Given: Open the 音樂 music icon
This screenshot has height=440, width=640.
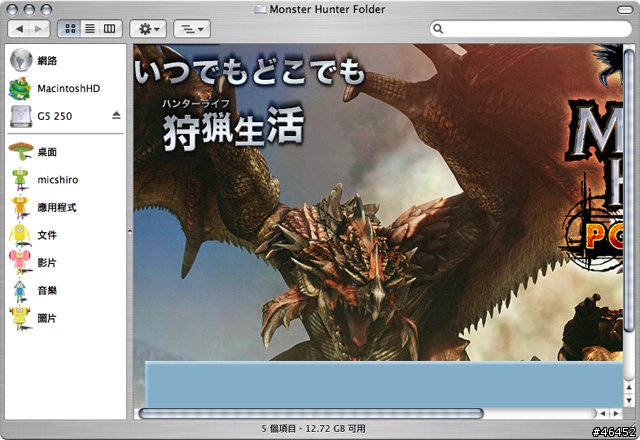Looking at the screenshot, I should (x=20, y=290).
